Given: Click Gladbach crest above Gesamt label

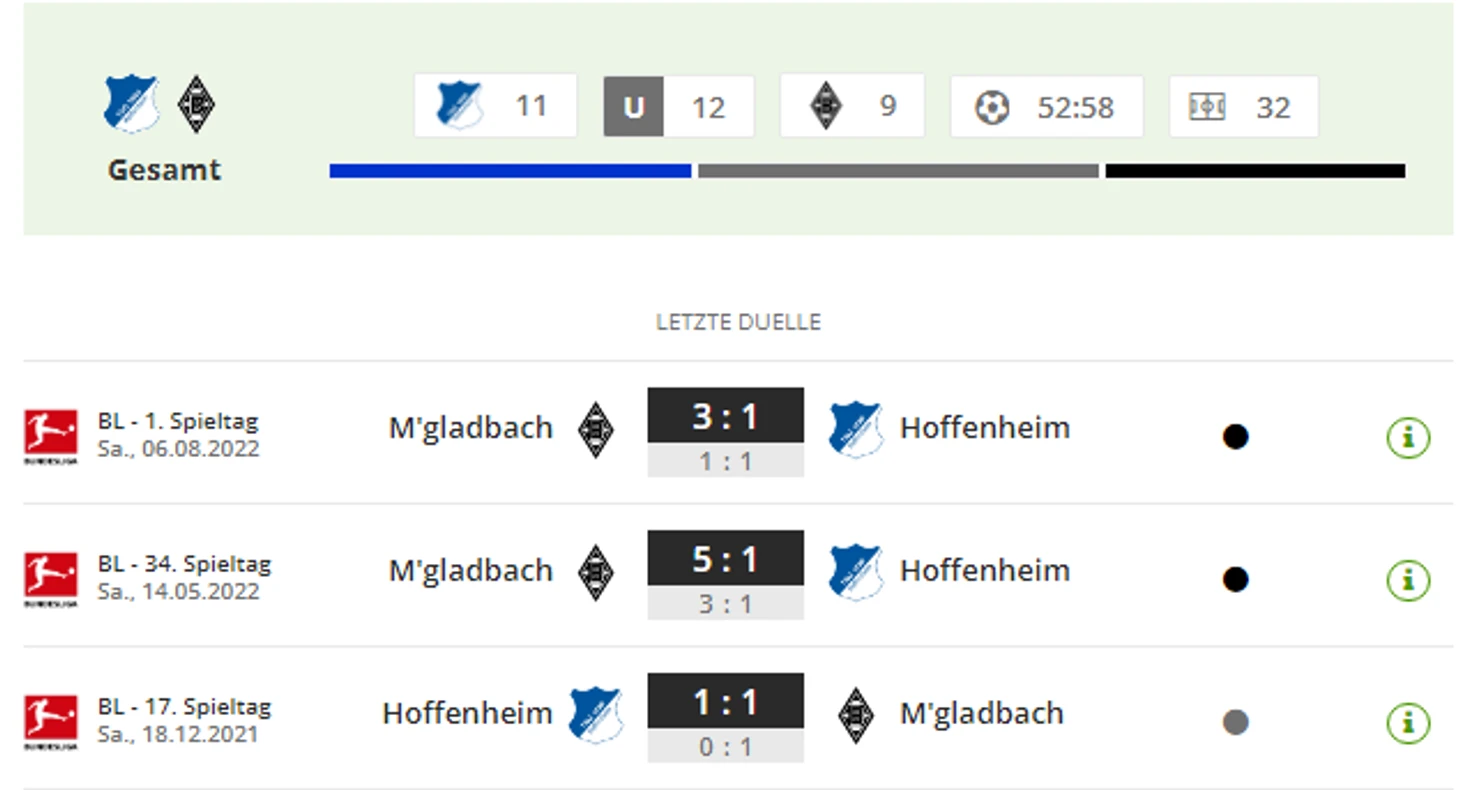Looking at the screenshot, I should point(197,105).
